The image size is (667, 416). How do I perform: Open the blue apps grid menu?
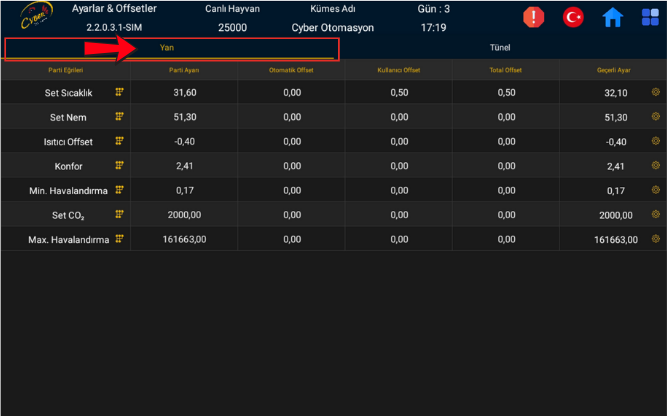(650, 17)
